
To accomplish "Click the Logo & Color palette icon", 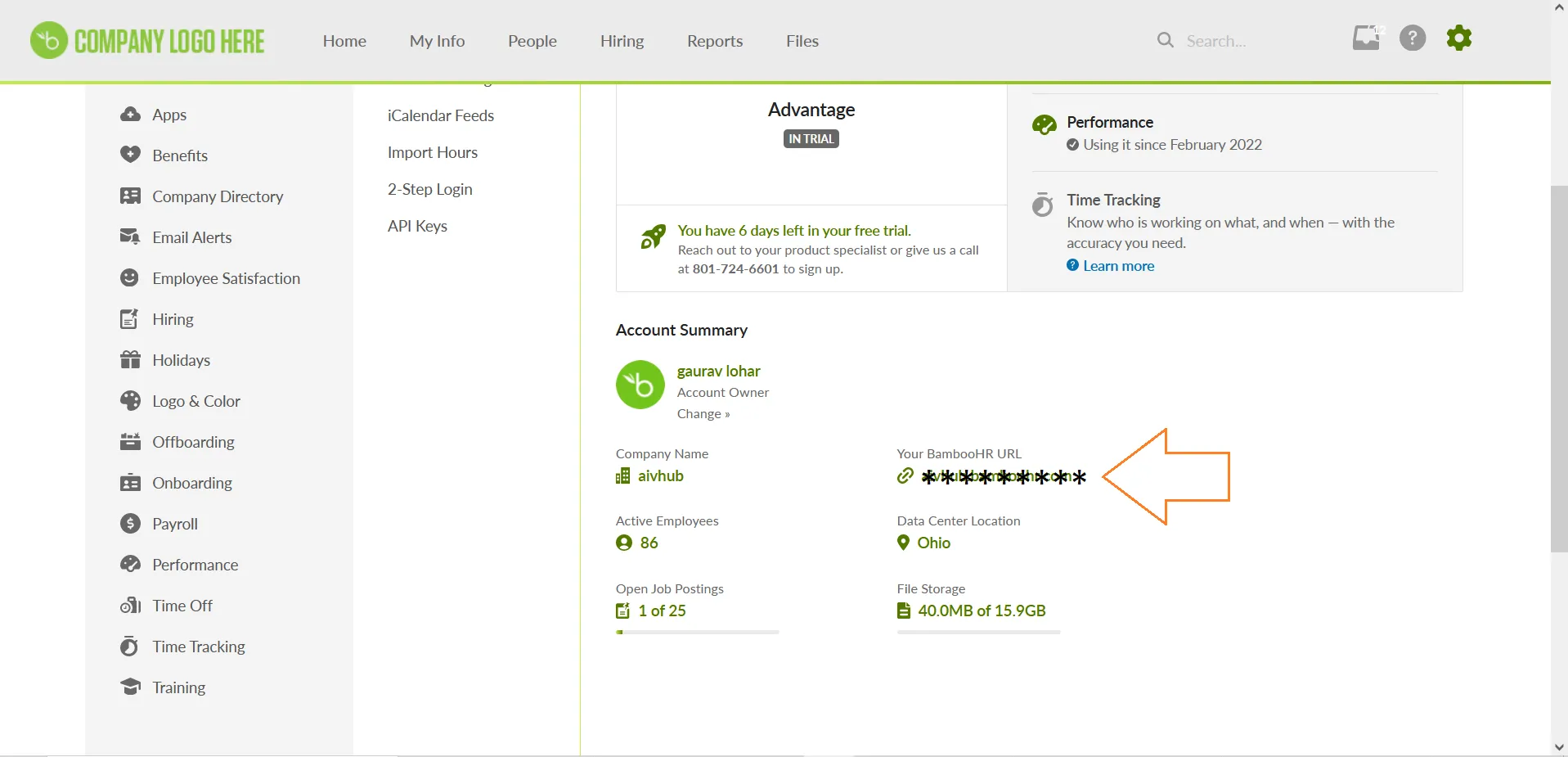I will point(130,401).
